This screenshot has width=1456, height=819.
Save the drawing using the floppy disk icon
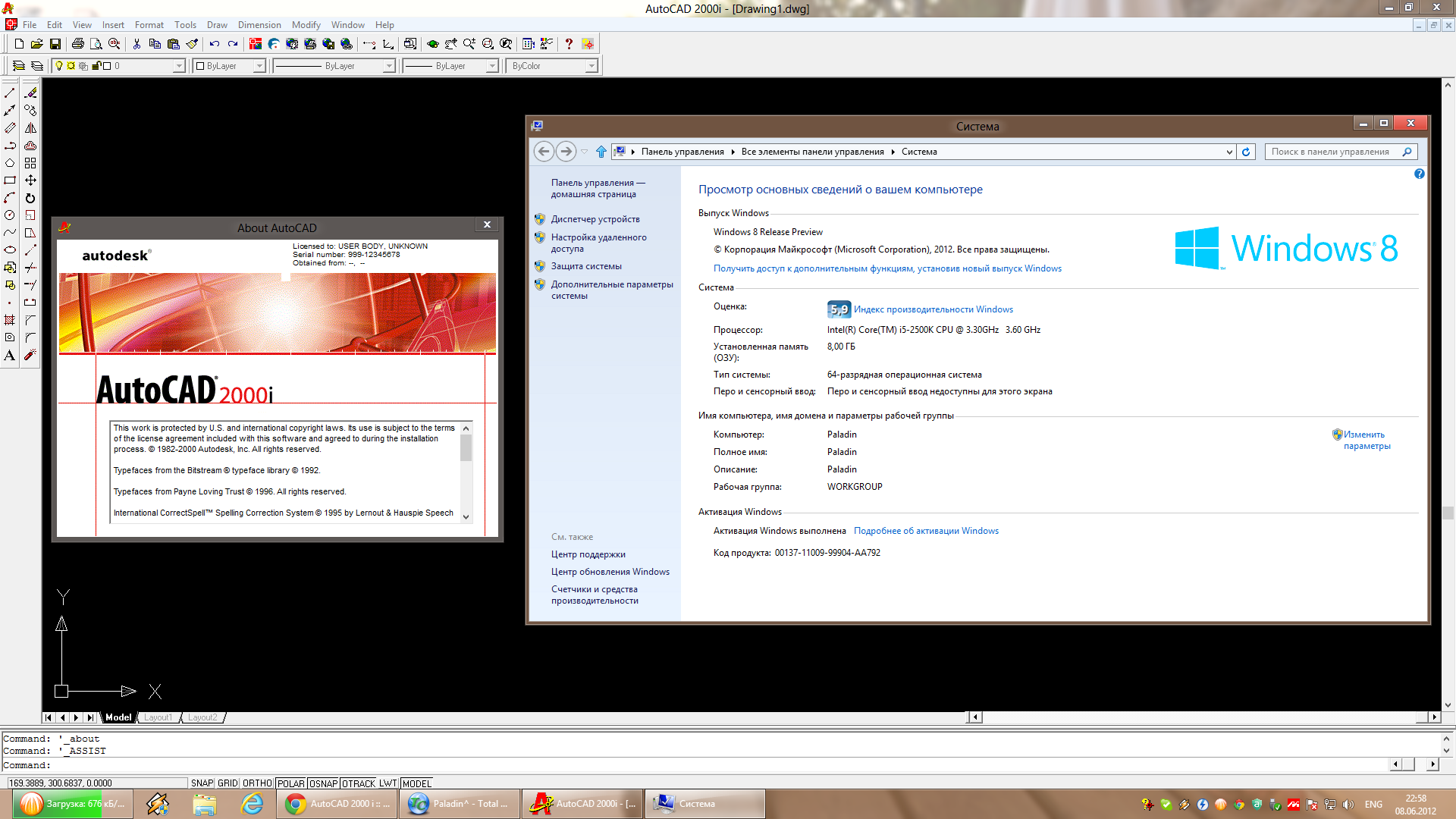(55, 44)
